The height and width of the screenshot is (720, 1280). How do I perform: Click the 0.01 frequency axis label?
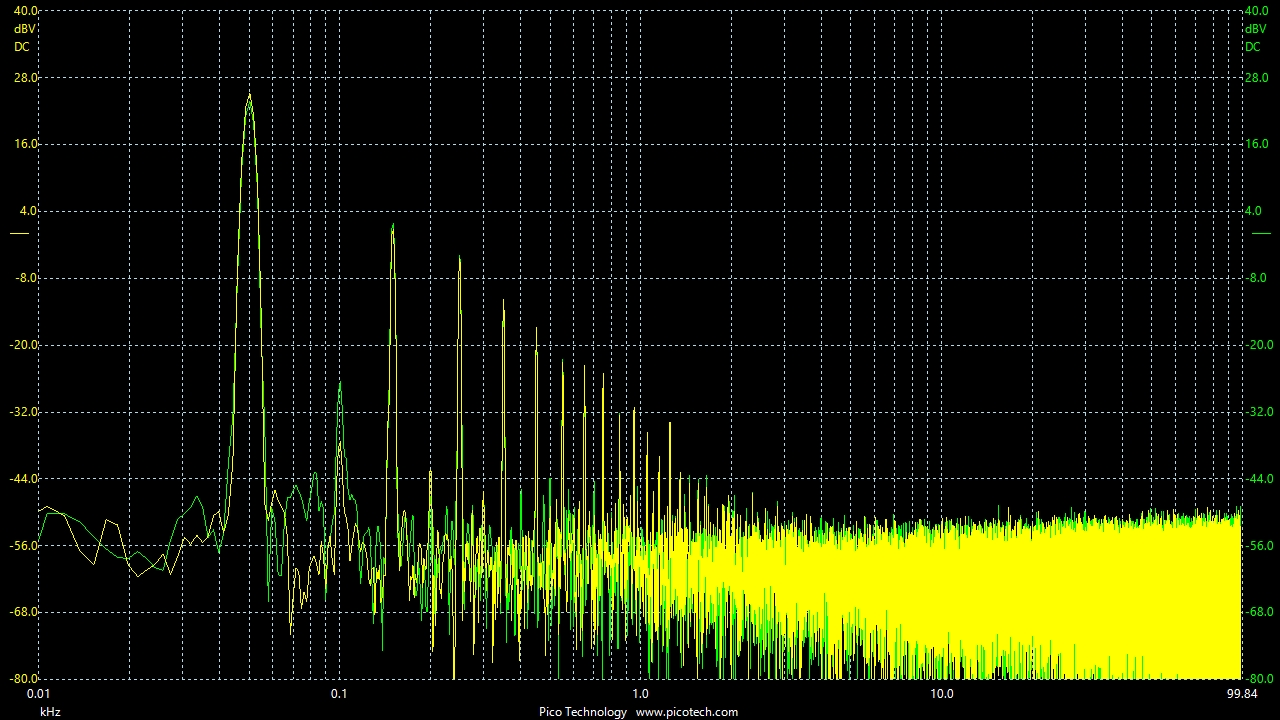point(38,694)
